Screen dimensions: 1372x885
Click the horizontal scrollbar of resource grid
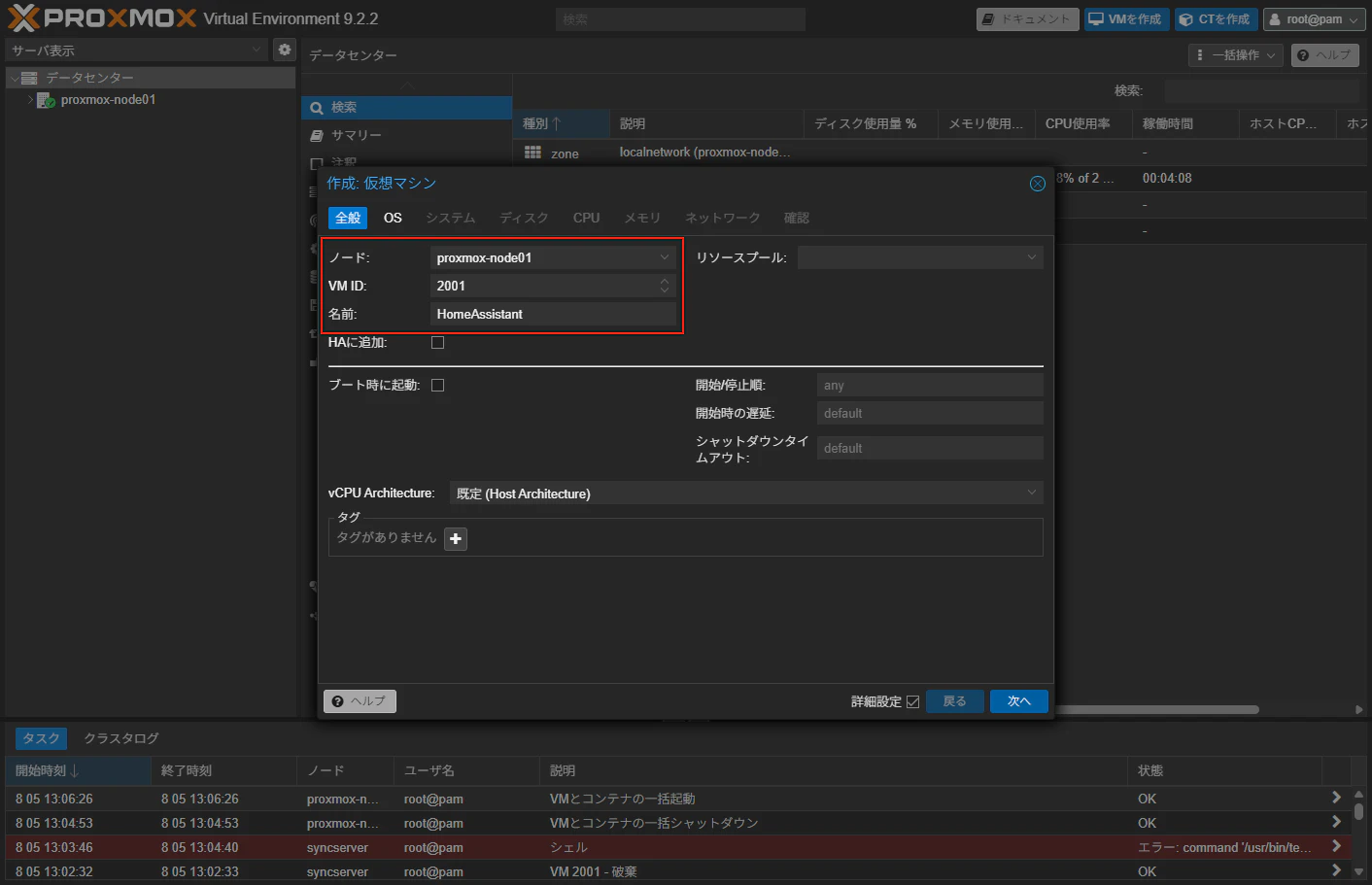tap(1156, 709)
